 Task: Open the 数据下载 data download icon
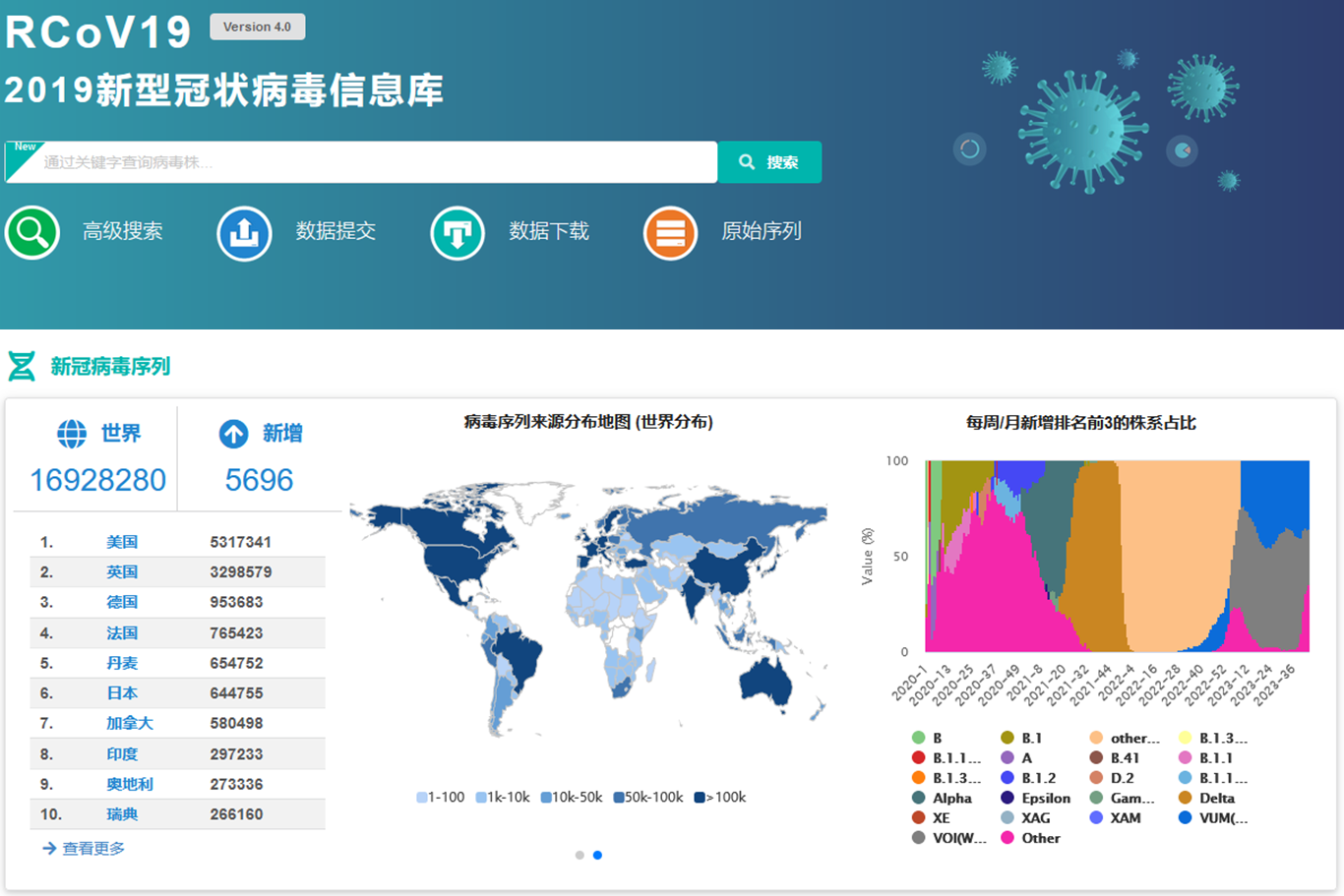[457, 233]
